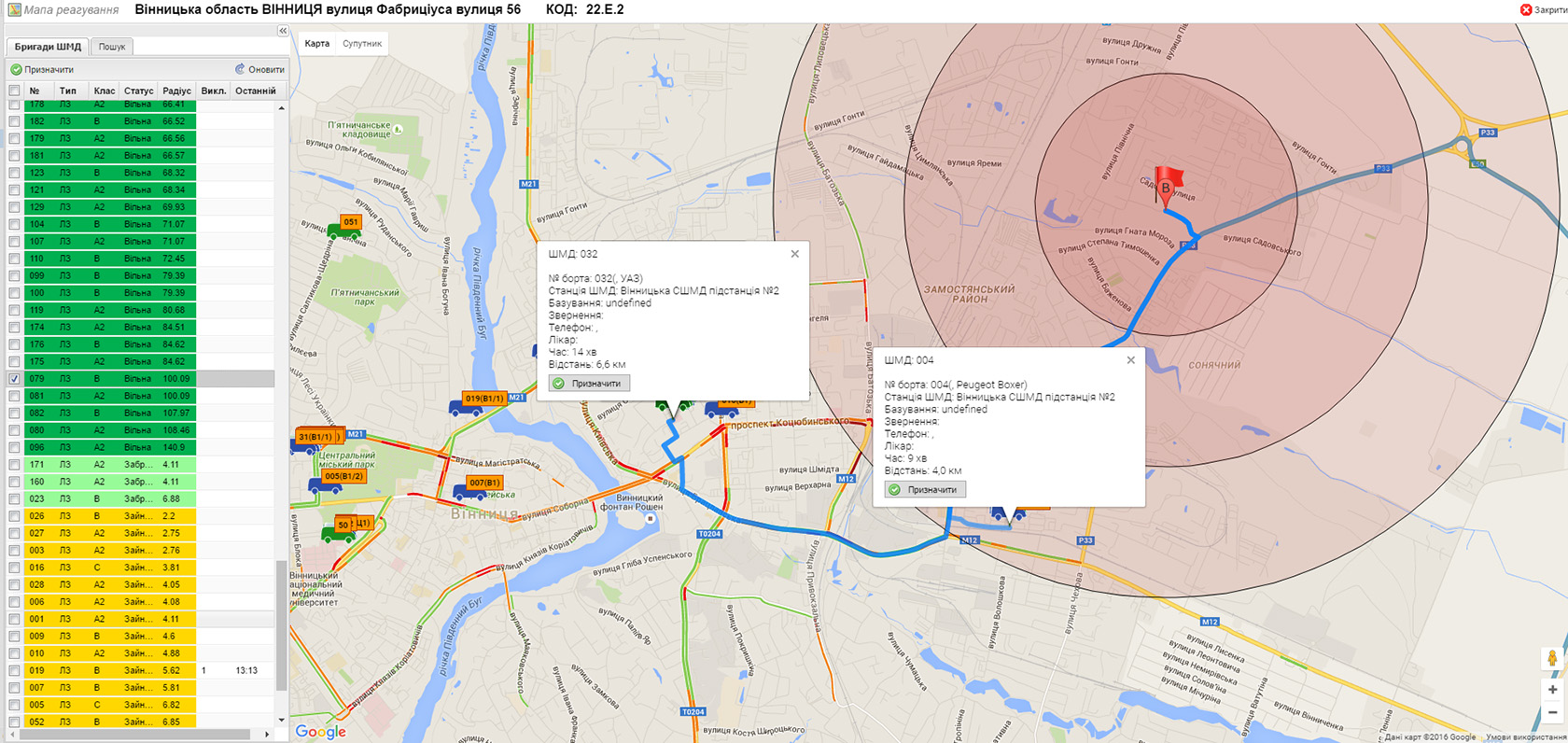Assign brigade 032 with Призначити
Viewport: 1568px width, 743px height.
[x=590, y=384]
